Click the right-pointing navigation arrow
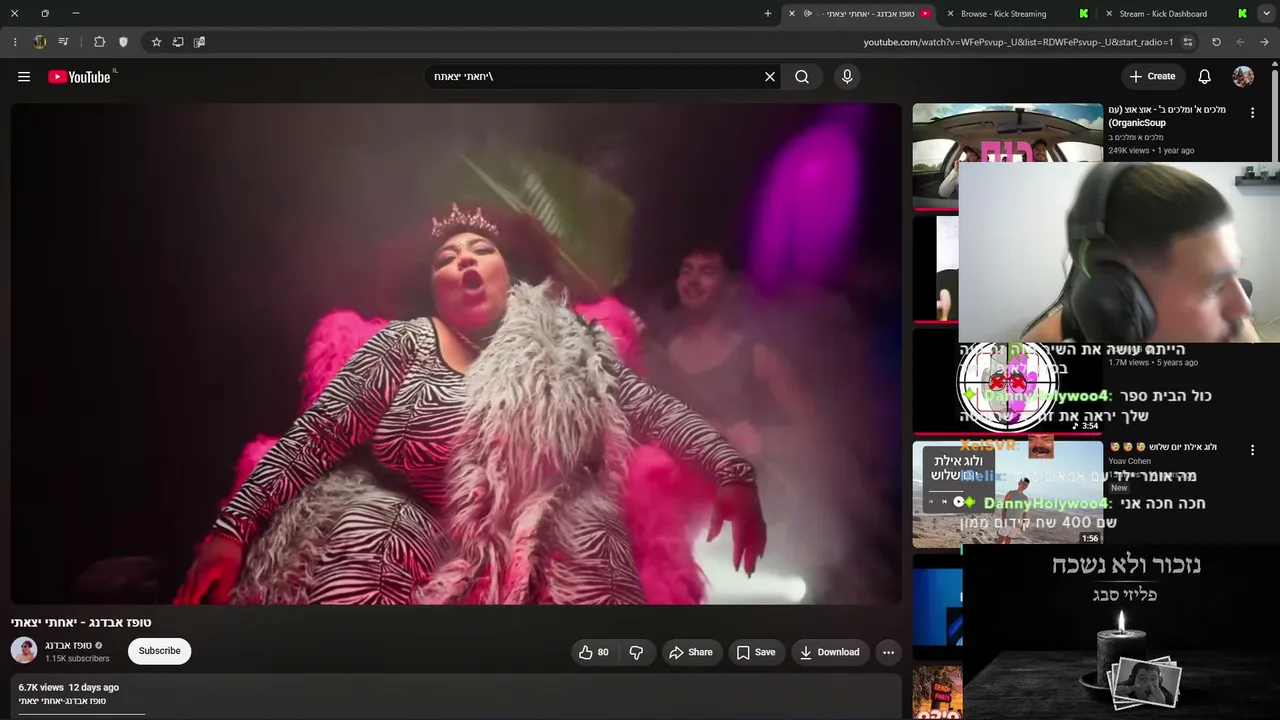This screenshot has width=1280, height=720. 1265,42
